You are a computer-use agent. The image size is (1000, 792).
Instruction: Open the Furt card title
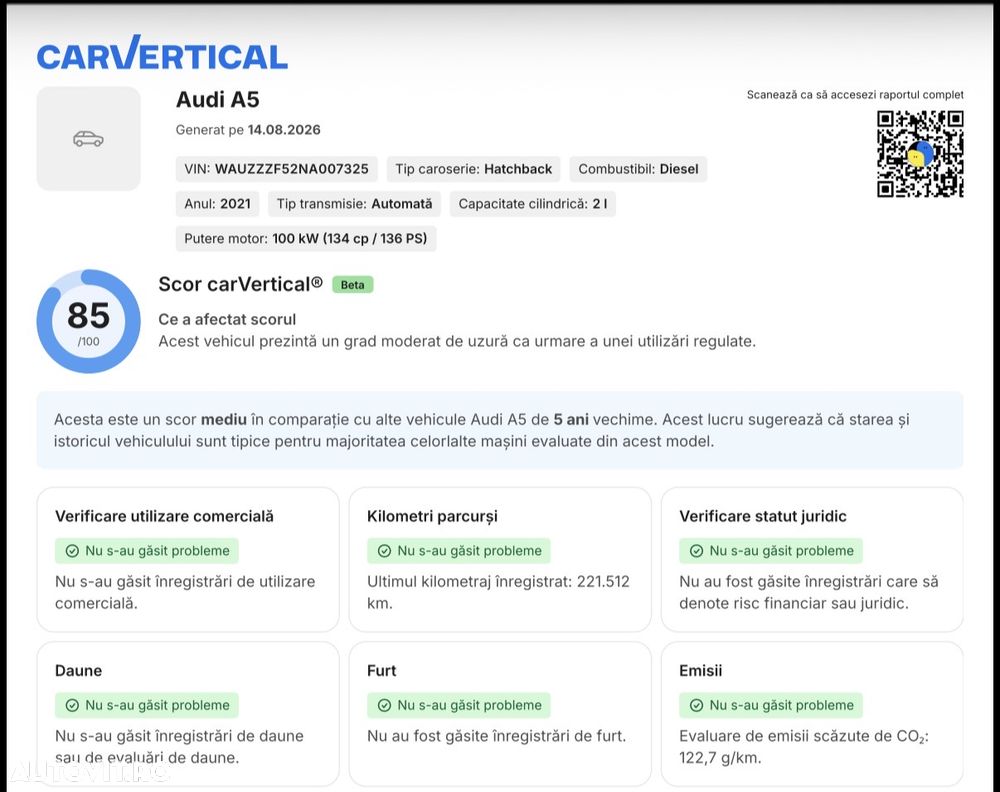pyautogui.click(x=381, y=671)
